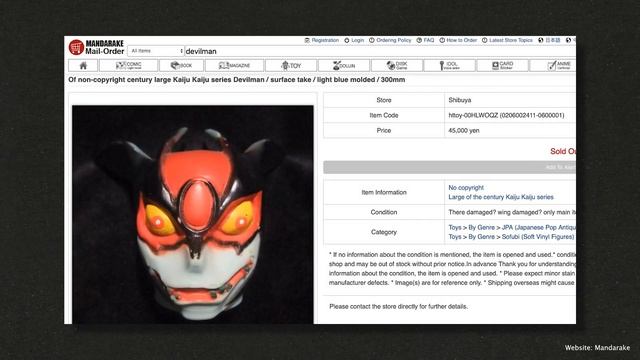This screenshot has height=360, width=640.
Task: Open the Anime category tab
Action: pos(553,65)
